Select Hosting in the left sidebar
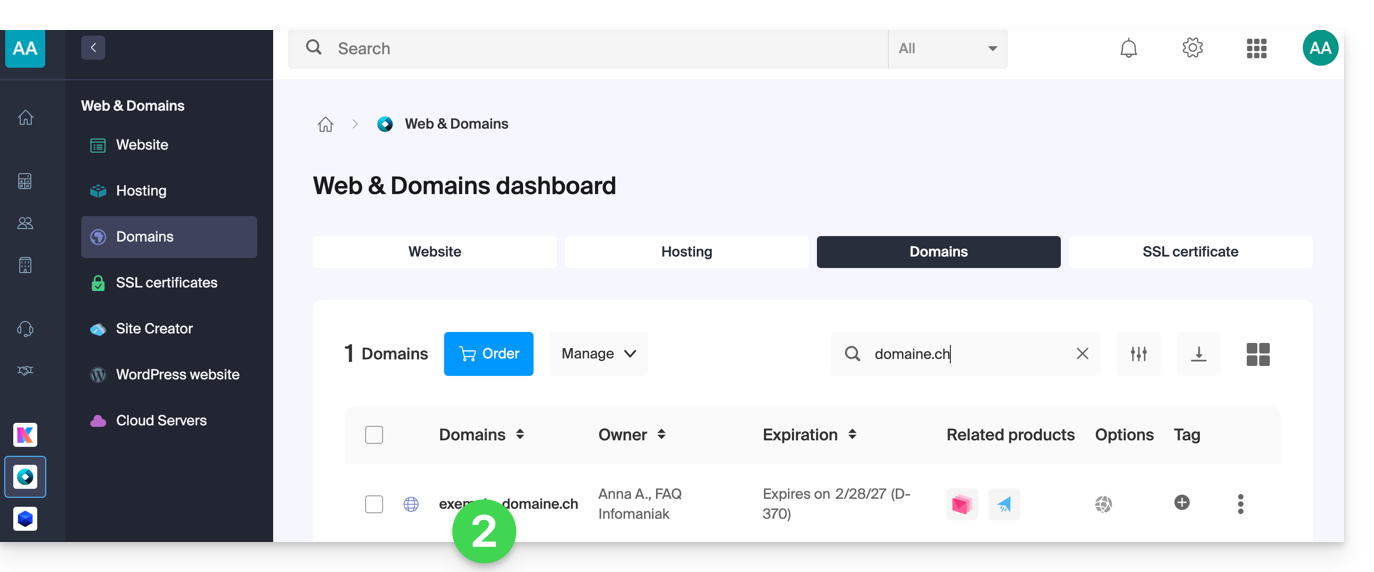Viewport: 1374px width, 572px height. click(141, 191)
